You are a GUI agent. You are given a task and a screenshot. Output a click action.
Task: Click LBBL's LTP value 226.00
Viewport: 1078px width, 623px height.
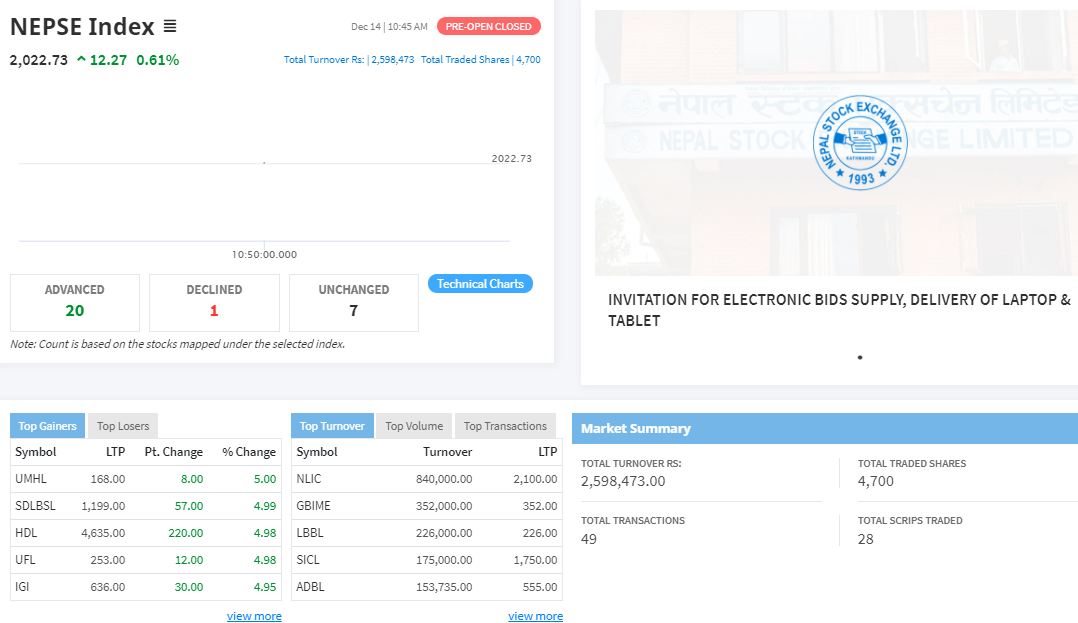540,532
